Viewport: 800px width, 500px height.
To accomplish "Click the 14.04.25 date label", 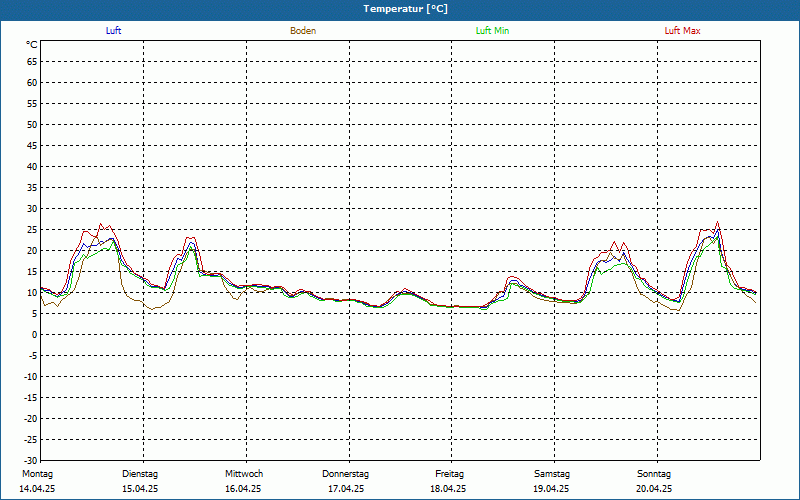I will [37, 489].
